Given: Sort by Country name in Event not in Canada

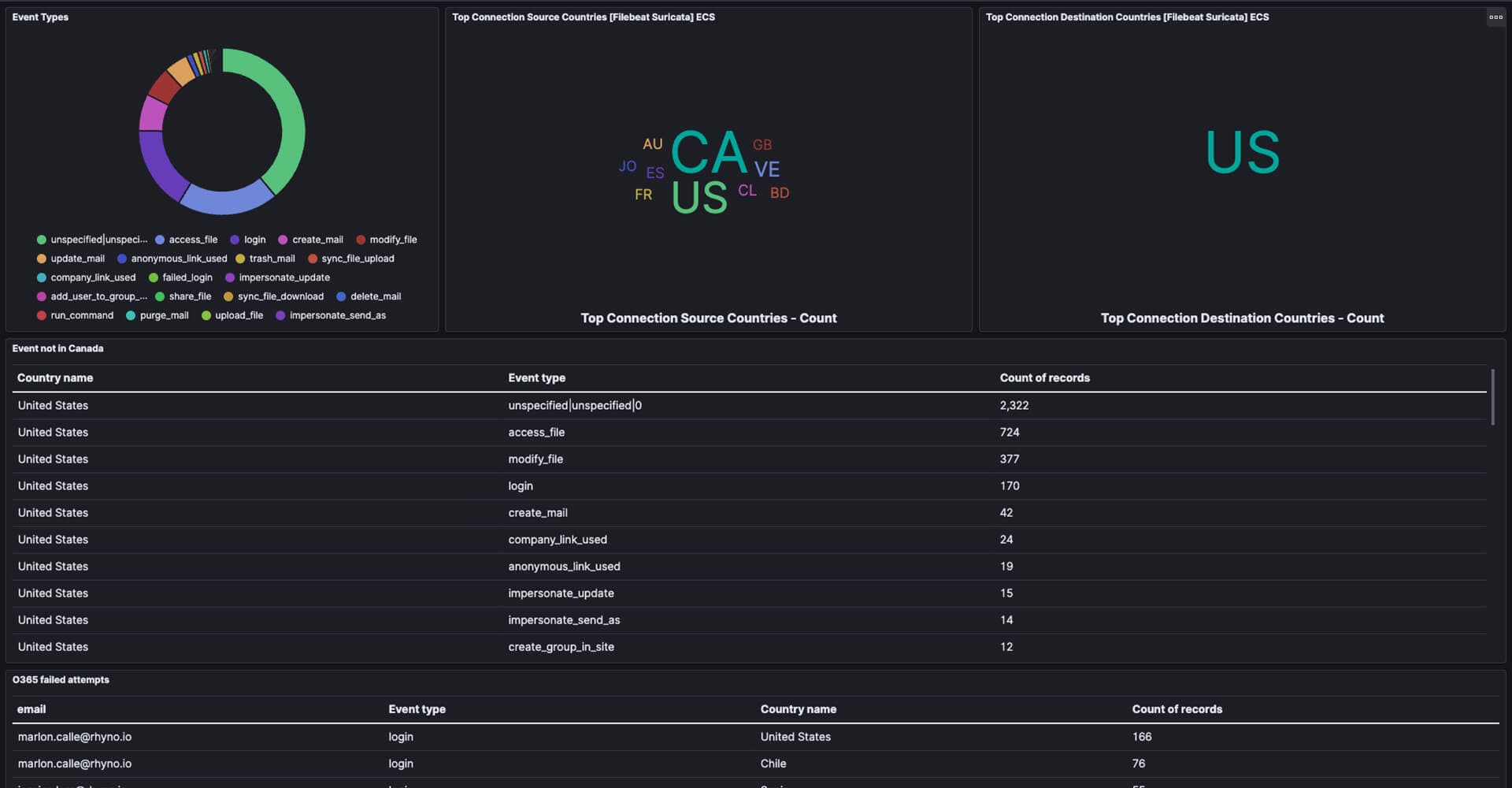Looking at the screenshot, I should [x=55, y=378].
